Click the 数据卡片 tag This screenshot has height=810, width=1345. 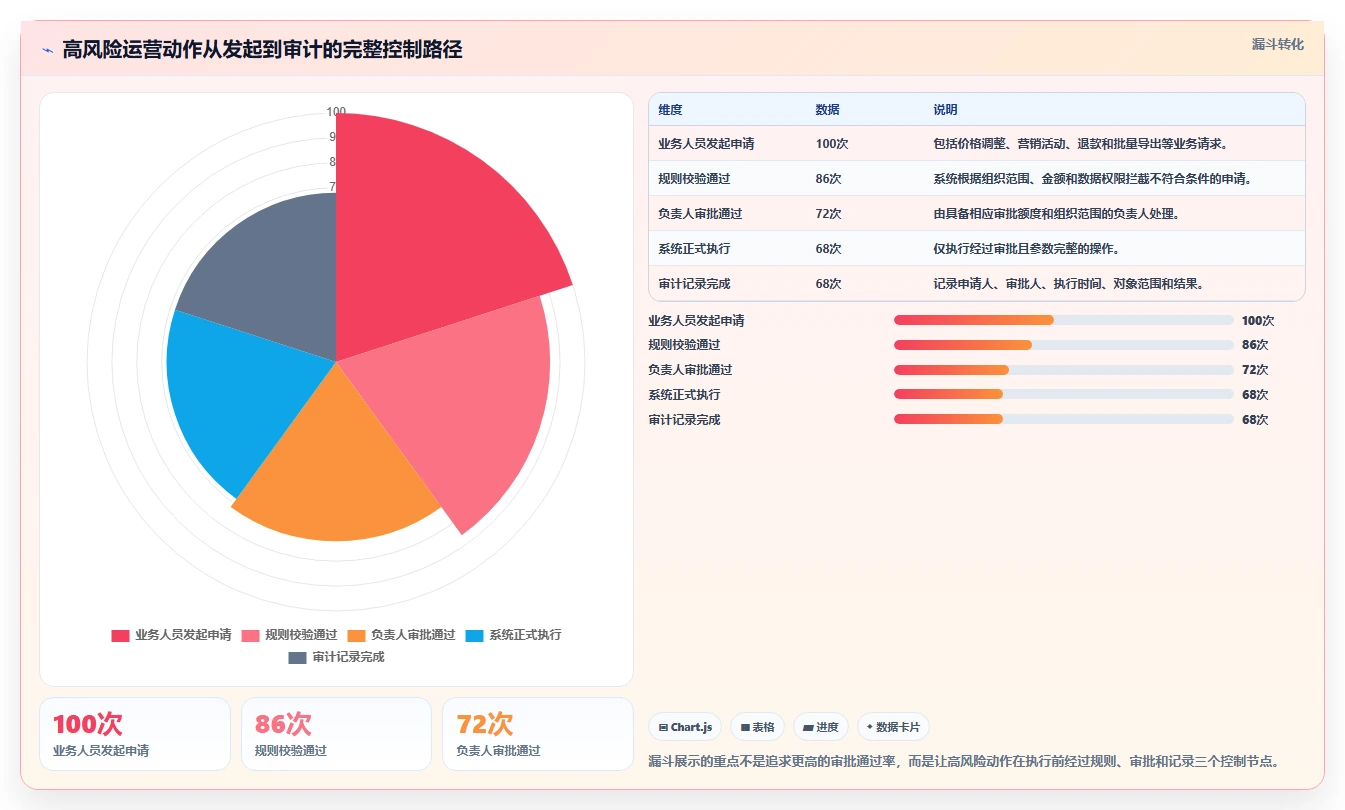pyautogui.click(x=893, y=727)
